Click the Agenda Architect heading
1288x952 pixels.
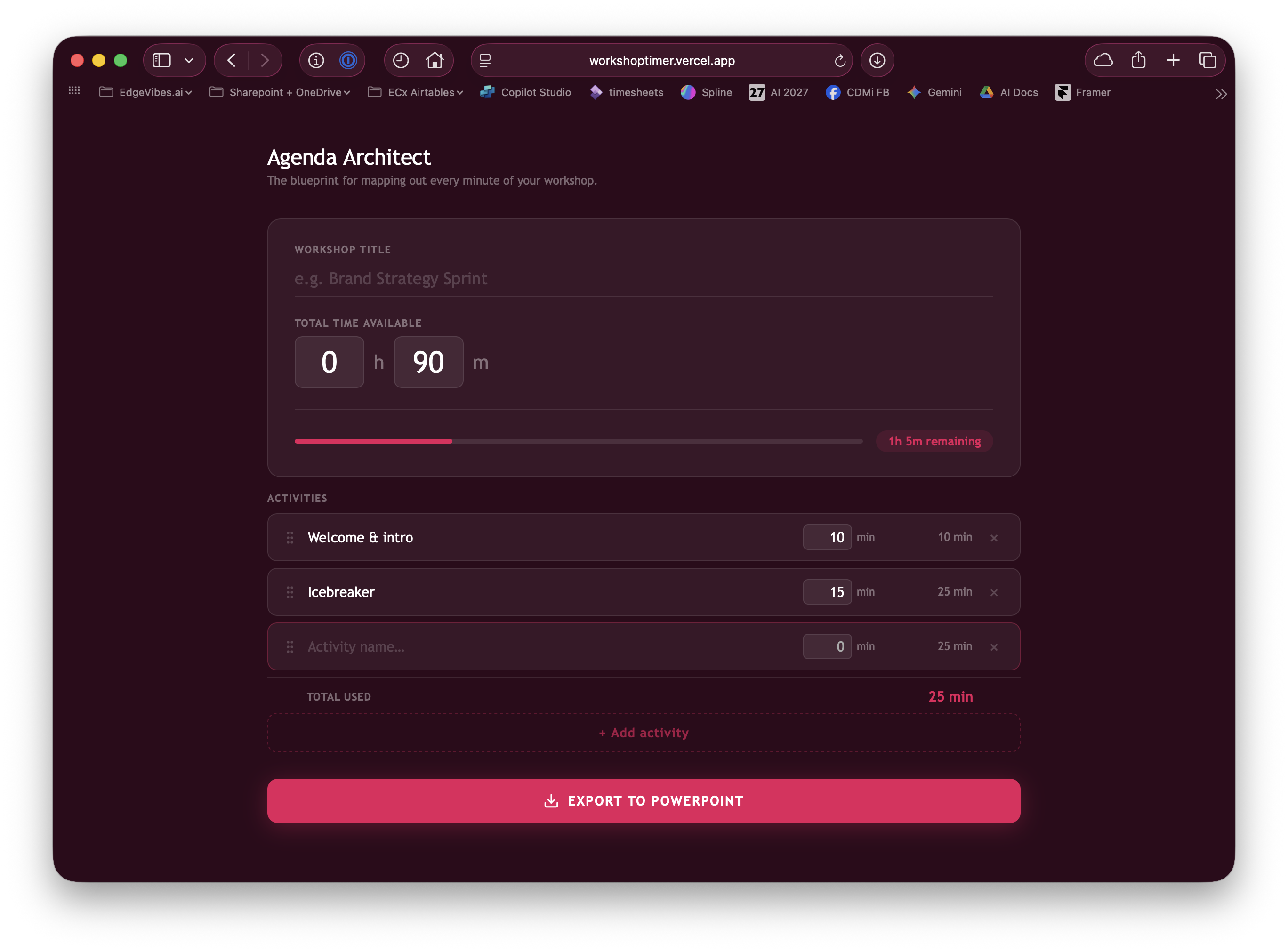(348, 157)
